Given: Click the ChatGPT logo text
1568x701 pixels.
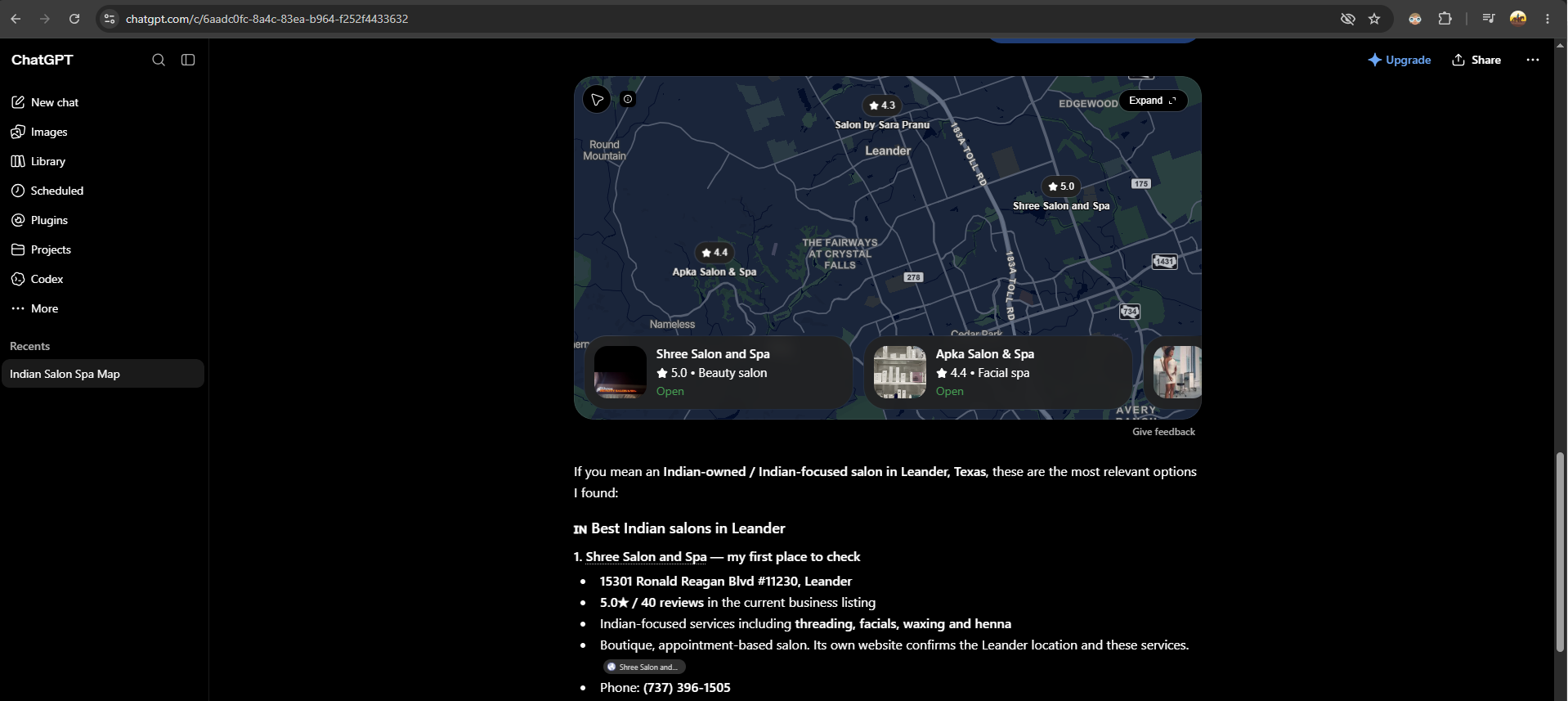Looking at the screenshot, I should 43,60.
